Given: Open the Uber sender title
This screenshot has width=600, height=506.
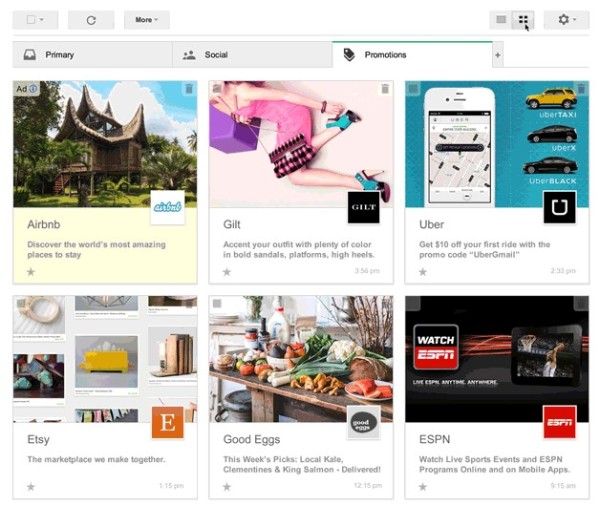Looking at the screenshot, I should click(432, 224).
